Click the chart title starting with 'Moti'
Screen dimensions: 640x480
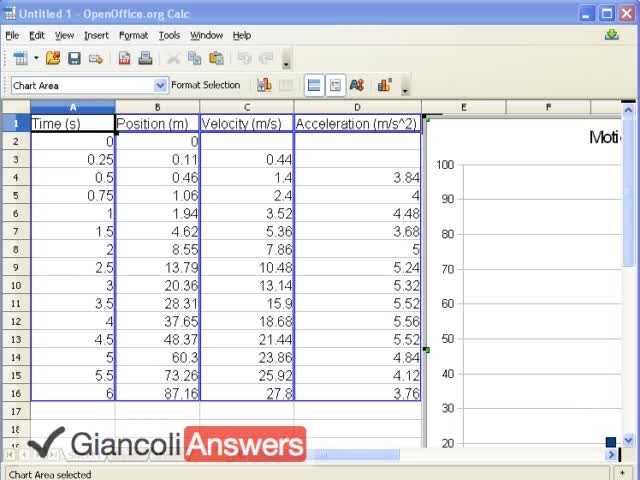pyautogui.click(x=605, y=138)
